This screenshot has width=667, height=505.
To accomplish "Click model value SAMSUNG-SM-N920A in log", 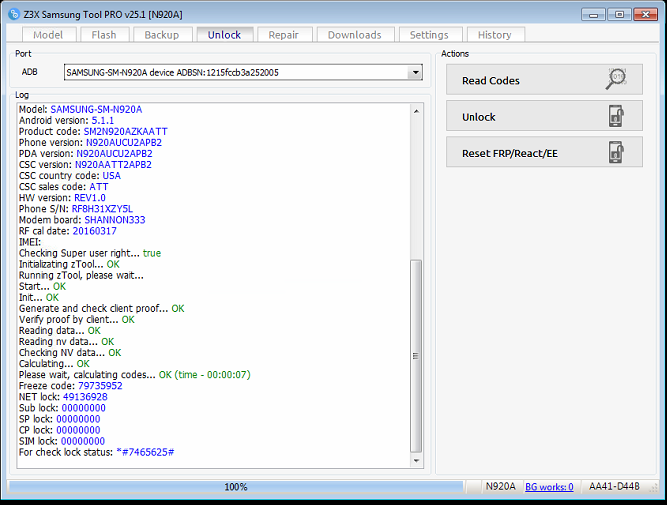I will (96, 110).
